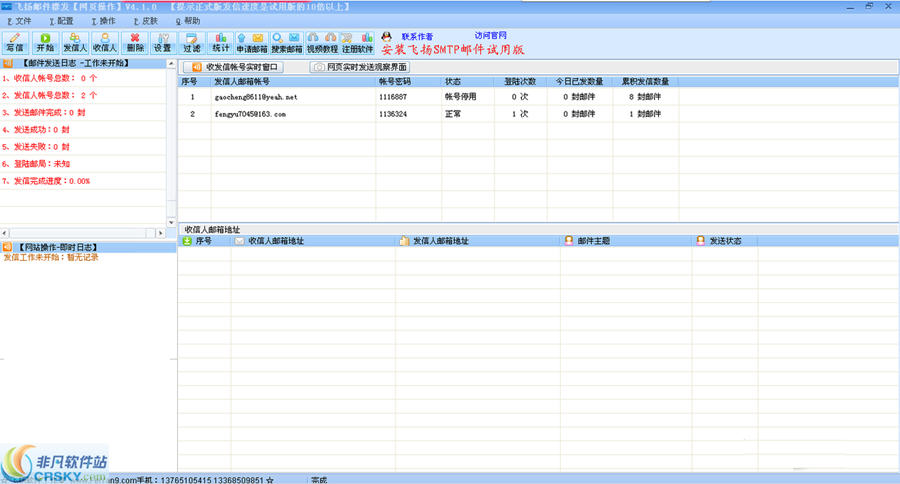Start sending with the 开始 icon
This screenshot has width=900, height=484.
[x=45, y=43]
